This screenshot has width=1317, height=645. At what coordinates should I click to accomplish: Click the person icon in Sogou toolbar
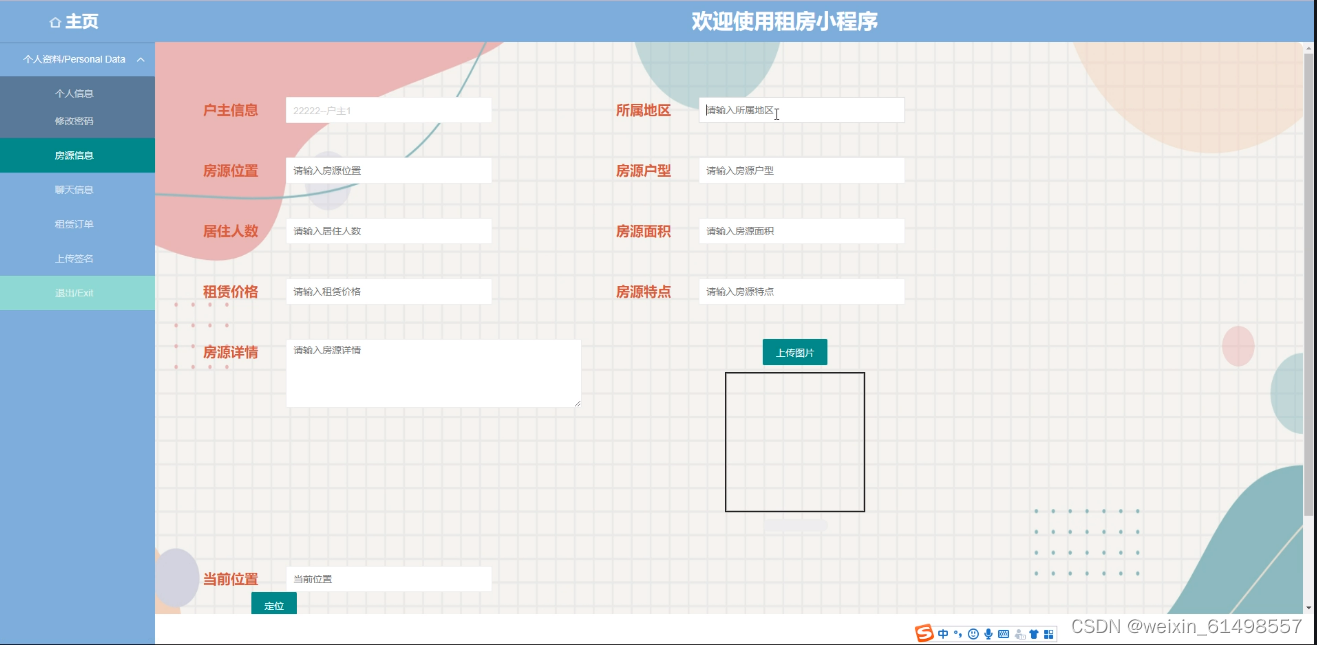pos(1019,633)
